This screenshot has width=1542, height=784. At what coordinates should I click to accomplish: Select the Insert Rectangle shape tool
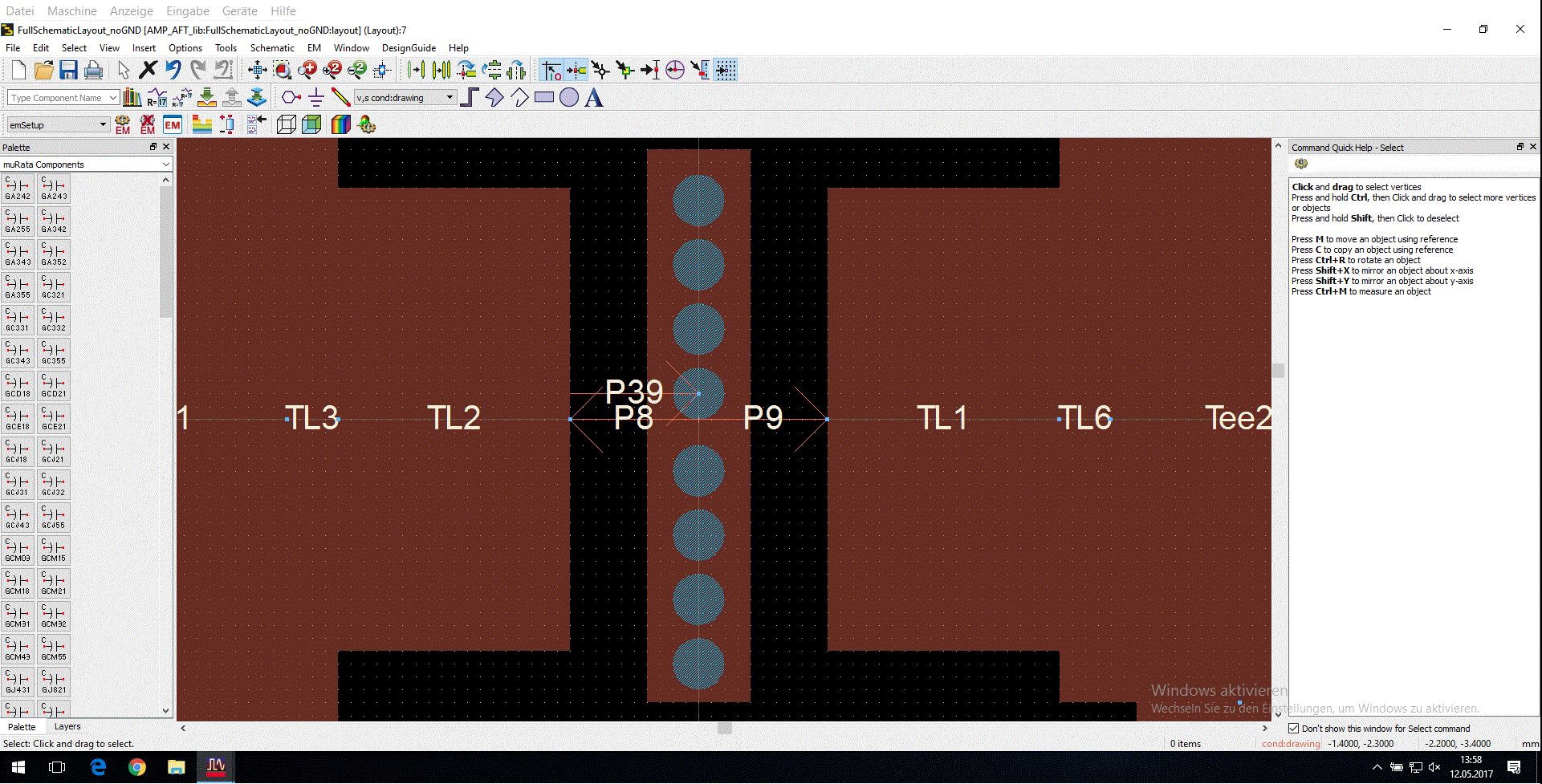click(x=544, y=98)
